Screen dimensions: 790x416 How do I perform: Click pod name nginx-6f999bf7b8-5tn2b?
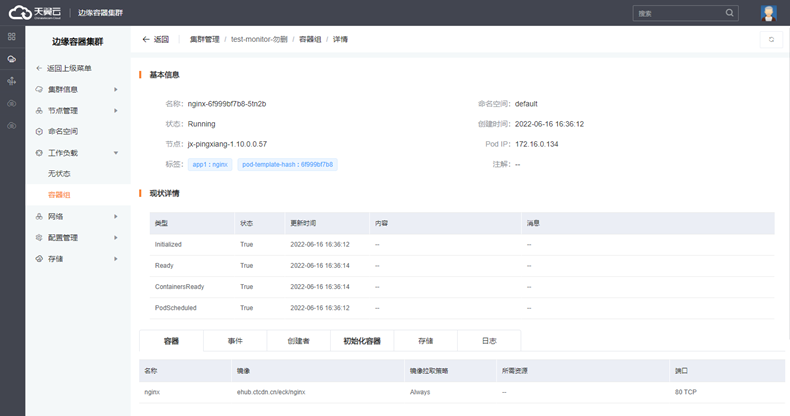(x=227, y=104)
